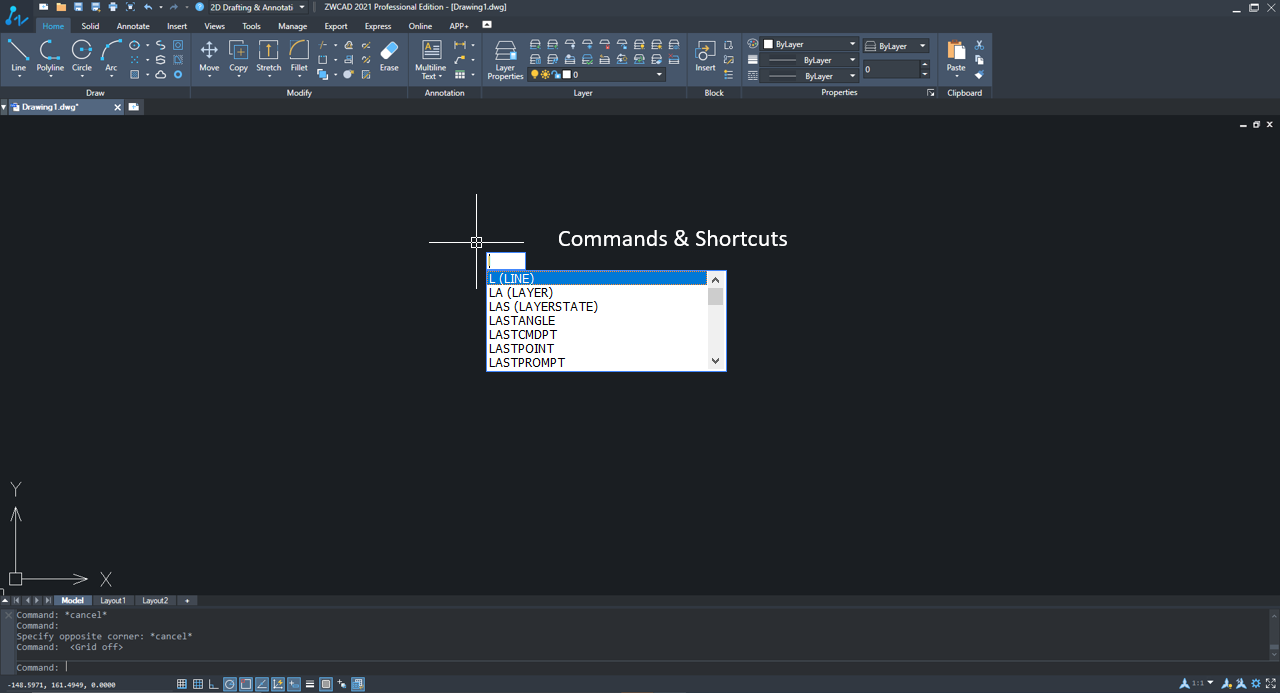The height and width of the screenshot is (693, 1280).
Task: Switch to the Annotate ribbon tab
Action: tap(133, 26)
